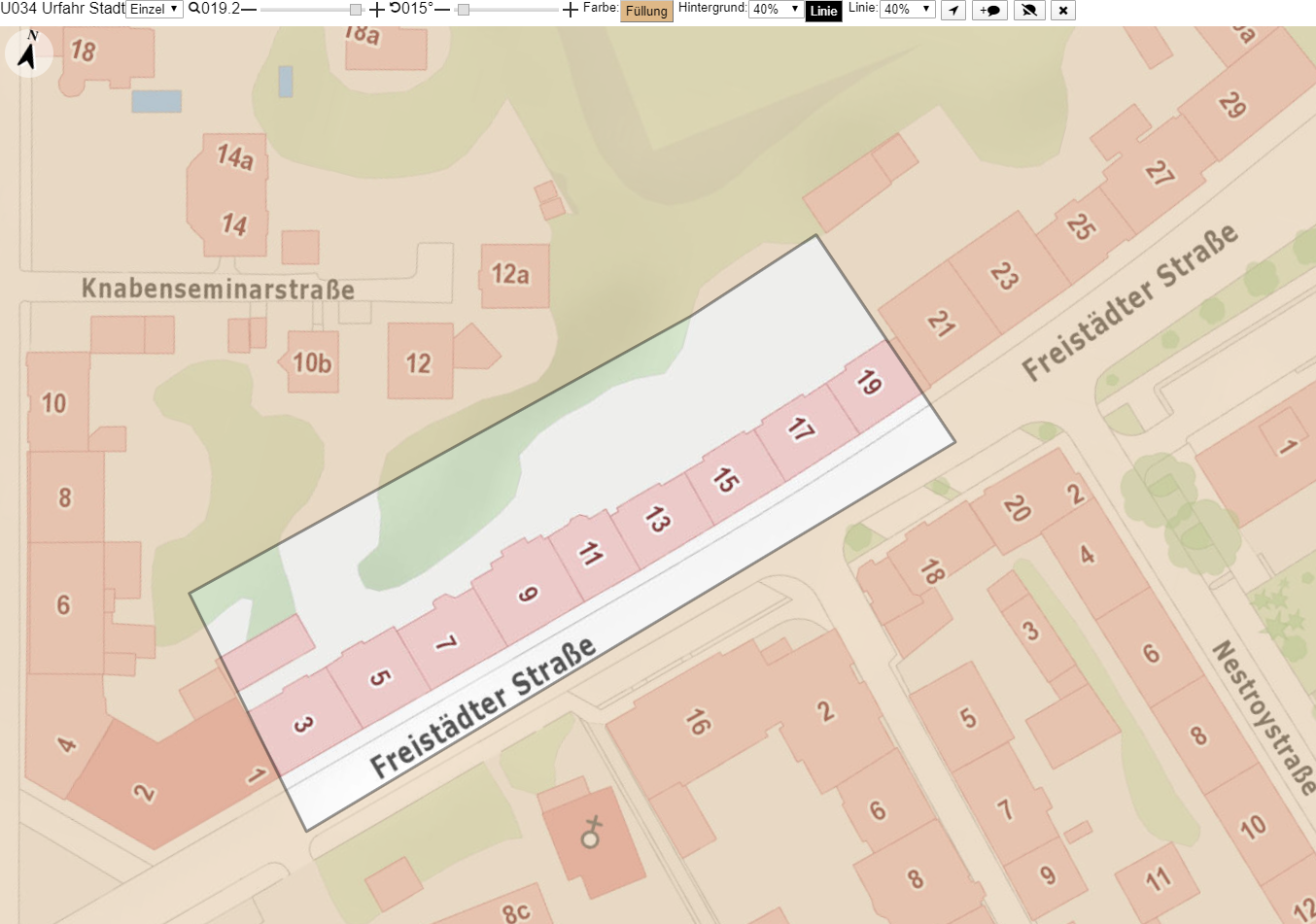Open the Linie 40% dropdown

click(908, 9)
